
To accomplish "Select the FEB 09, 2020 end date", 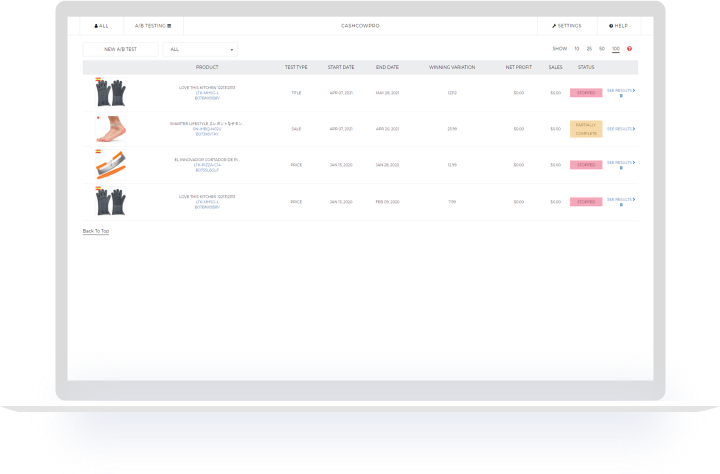I will [x=387, y=202].
